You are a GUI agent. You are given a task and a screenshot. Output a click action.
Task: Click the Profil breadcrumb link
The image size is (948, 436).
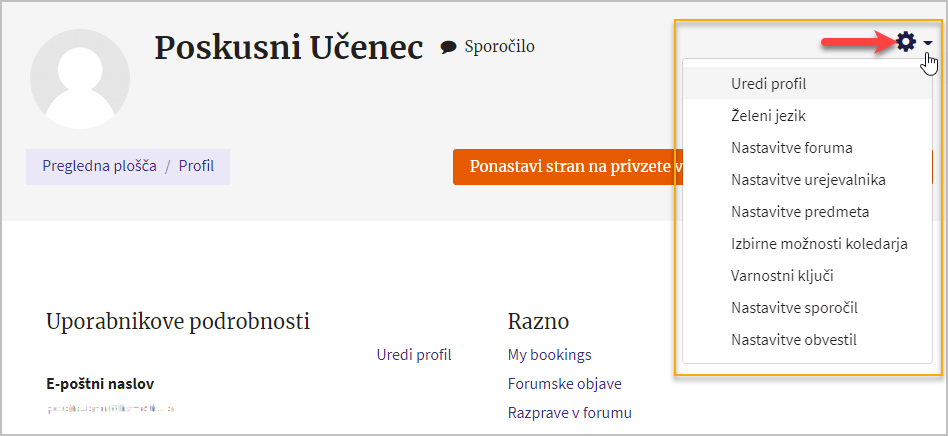pos(196,166)
